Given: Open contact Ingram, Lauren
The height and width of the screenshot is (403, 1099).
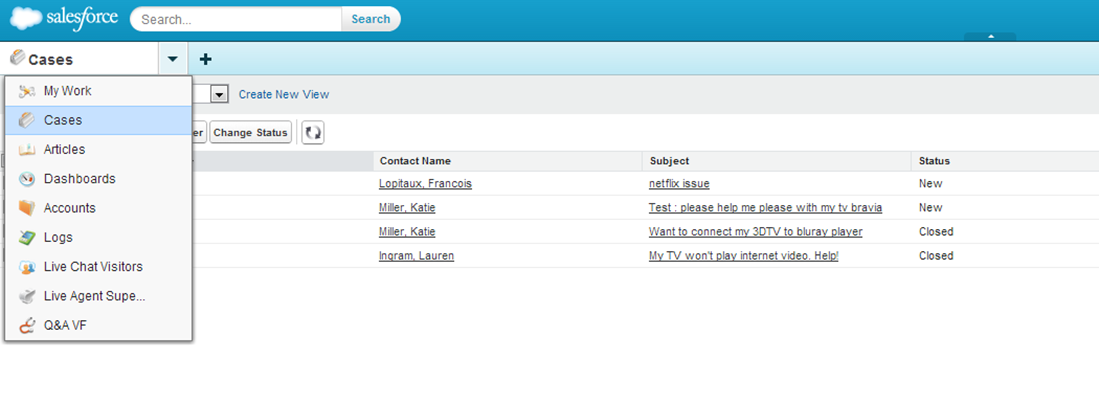Looking at the screenshot, I should tap(416, 256).
